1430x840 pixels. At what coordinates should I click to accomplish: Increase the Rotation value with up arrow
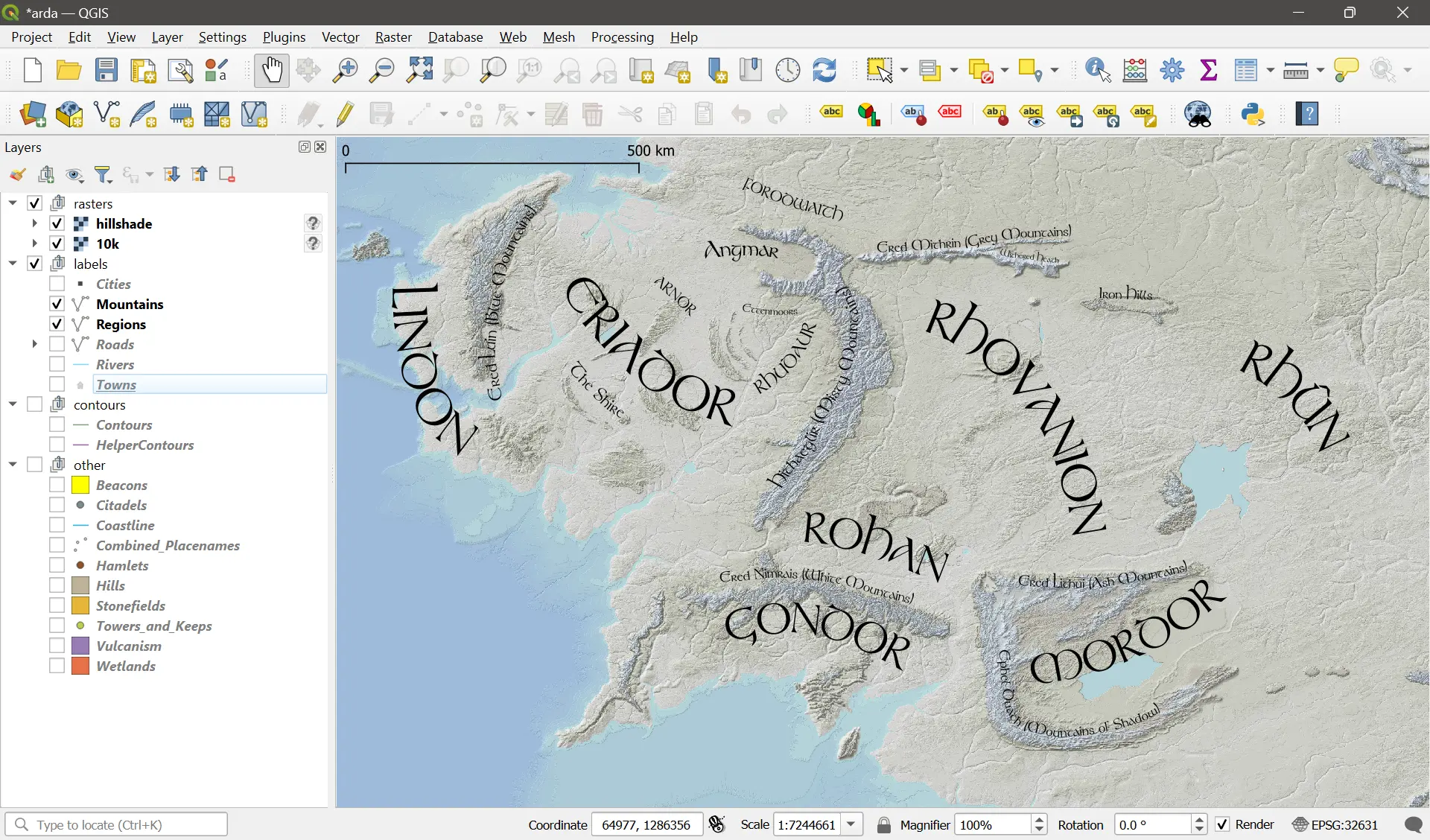point(1199,820)
